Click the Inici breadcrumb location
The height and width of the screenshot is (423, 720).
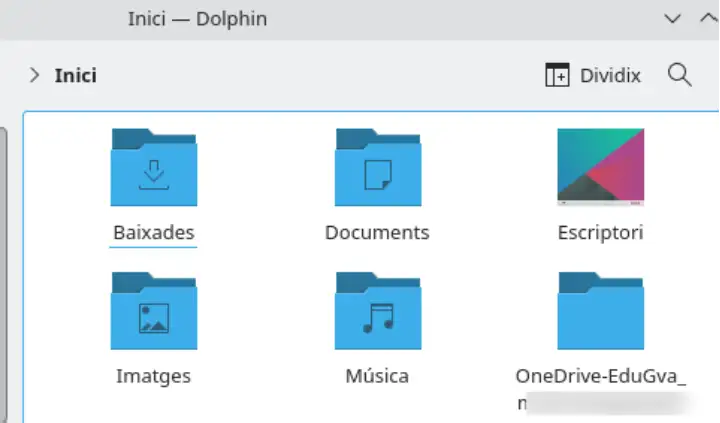tap(76, 75)
